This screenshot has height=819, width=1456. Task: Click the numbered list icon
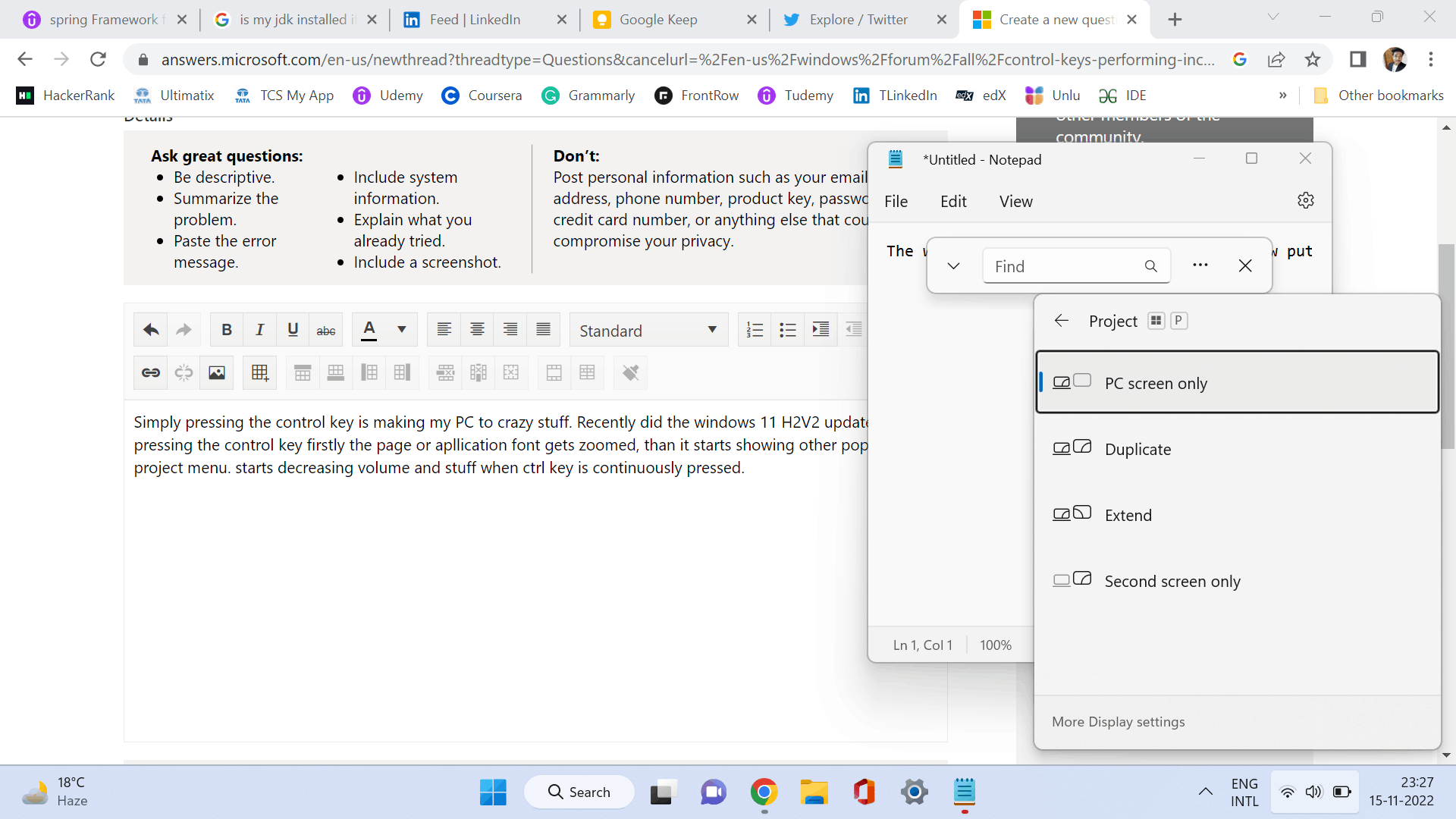755,330
